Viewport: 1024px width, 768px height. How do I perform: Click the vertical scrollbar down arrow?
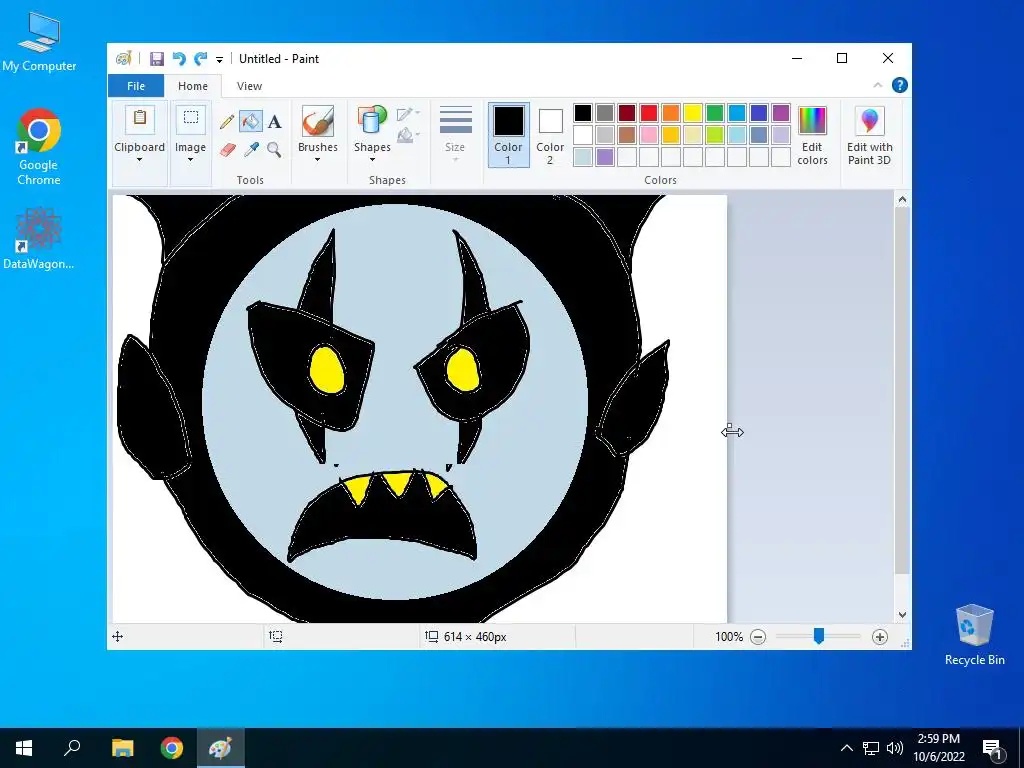pyautogui.click(x=902, y=615)
